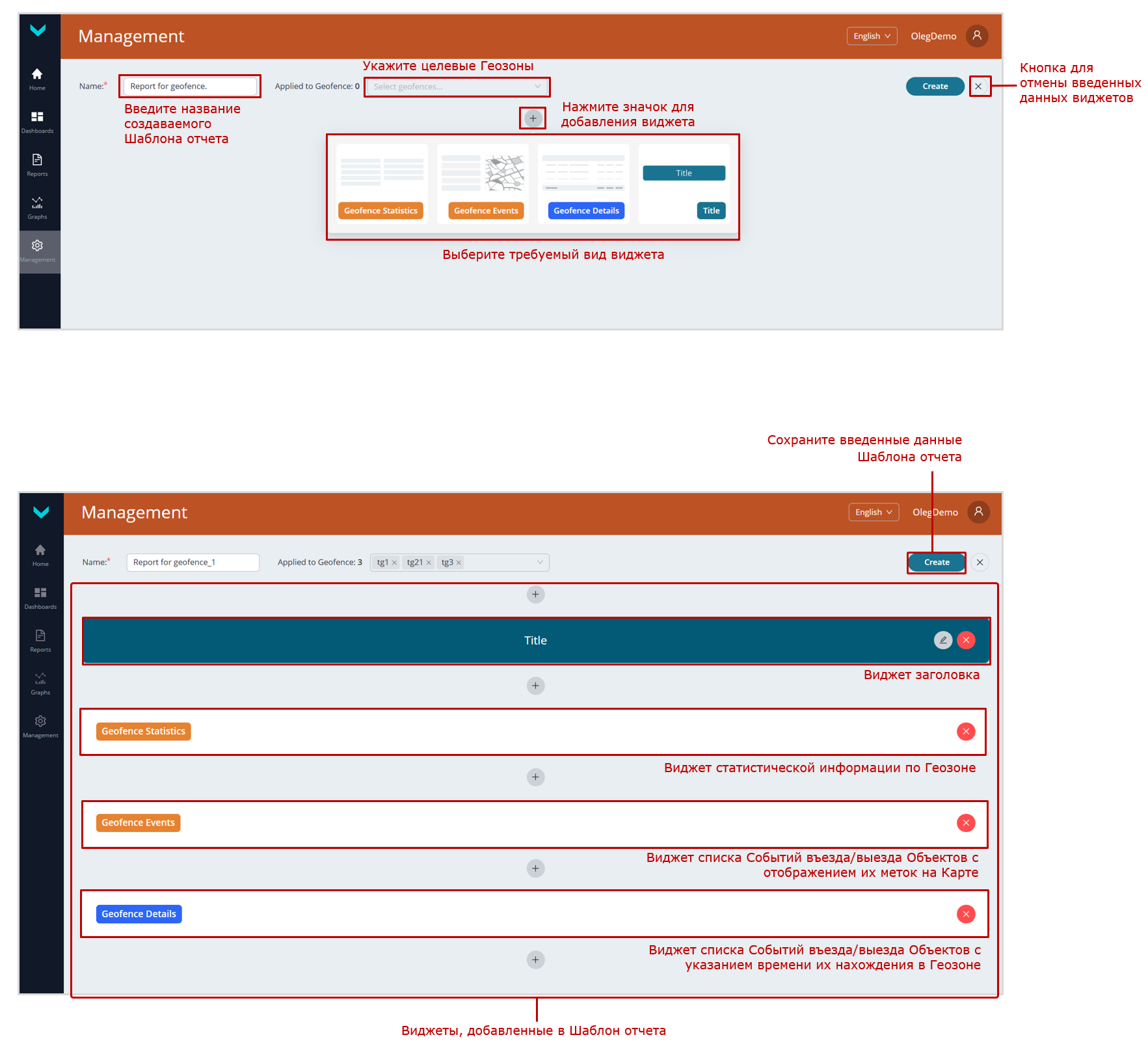Remove the tg3 geofence tag
1148x1048 pixels.
459,563
